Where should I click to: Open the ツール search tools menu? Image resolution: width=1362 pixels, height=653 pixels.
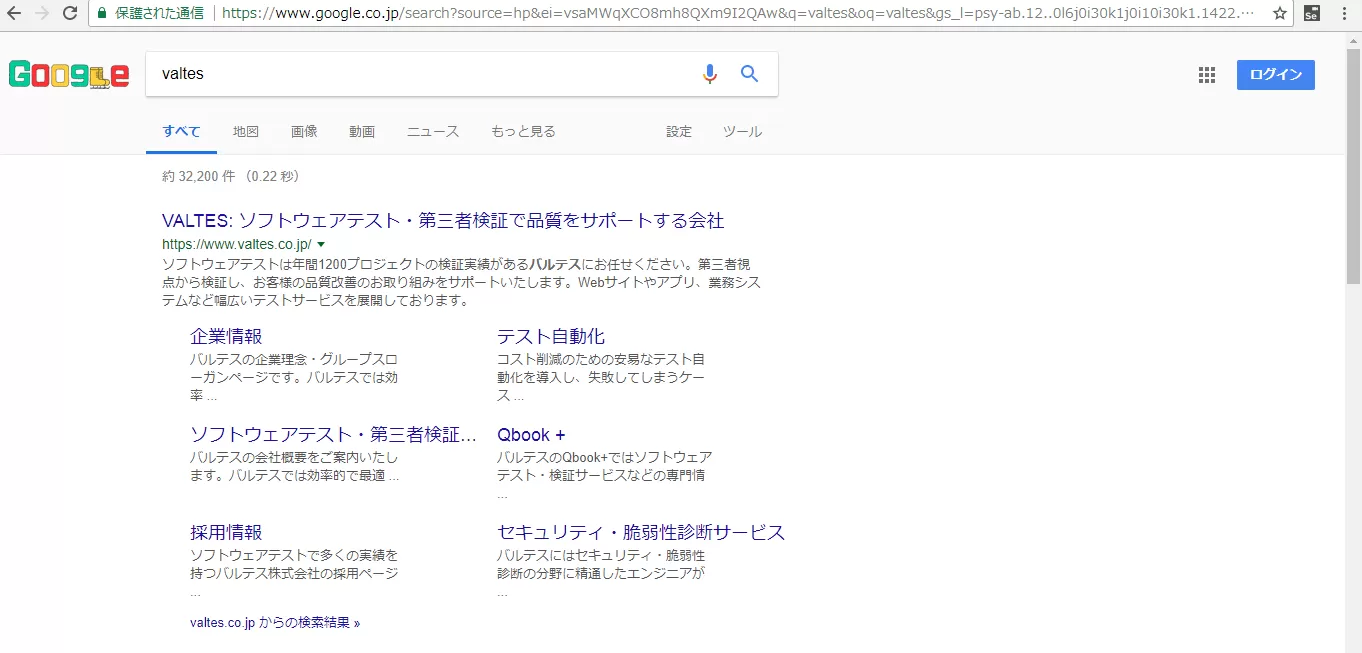742,131
